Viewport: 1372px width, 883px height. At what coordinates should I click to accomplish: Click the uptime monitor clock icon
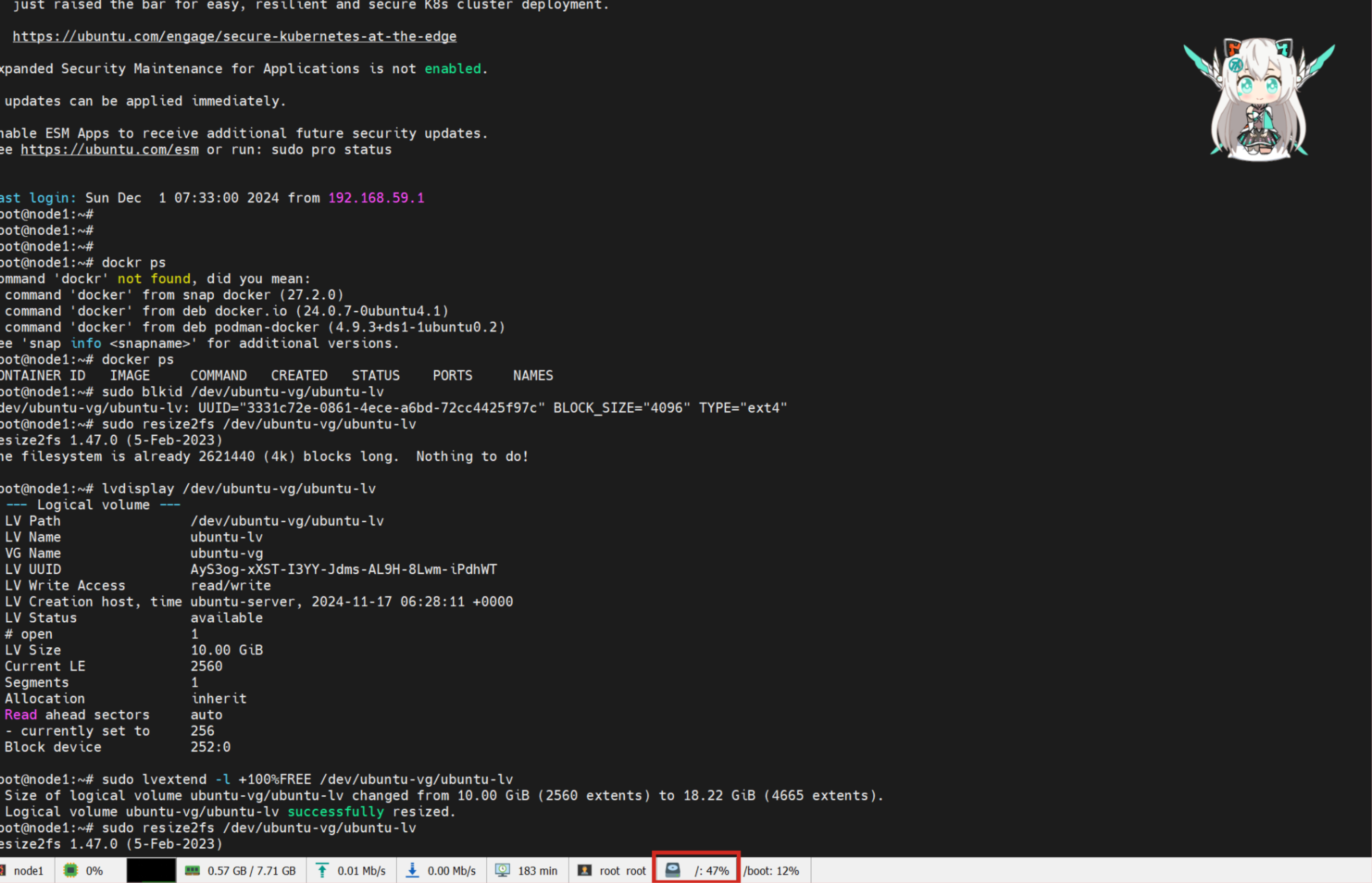click(x=503, y=870)
